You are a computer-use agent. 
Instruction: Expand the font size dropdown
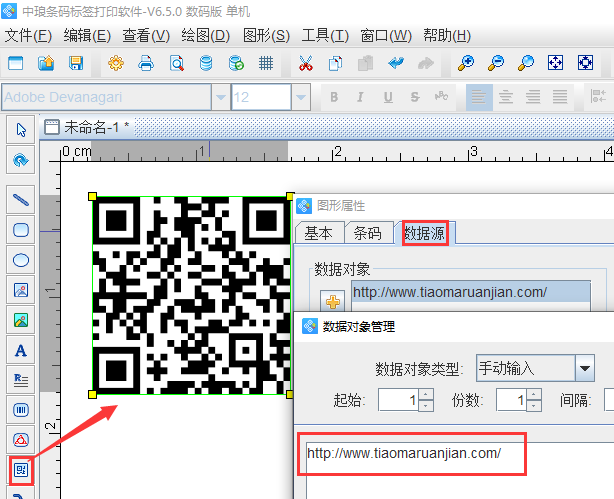(x=300, y=97)
